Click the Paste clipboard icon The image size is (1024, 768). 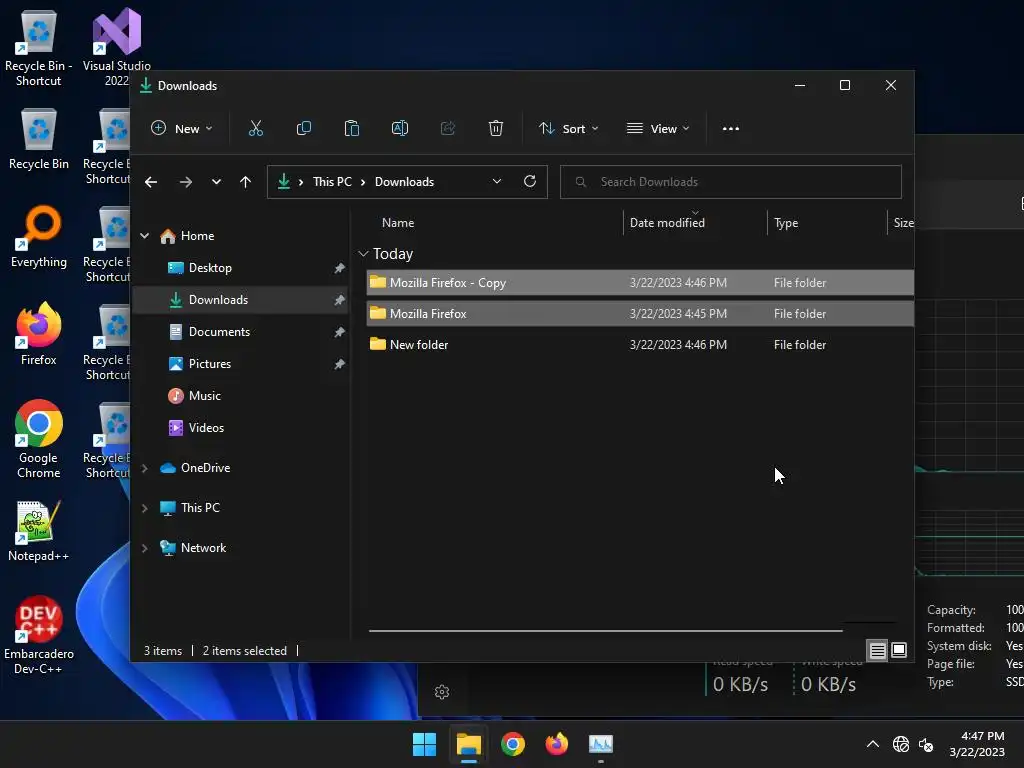(351, 129)
